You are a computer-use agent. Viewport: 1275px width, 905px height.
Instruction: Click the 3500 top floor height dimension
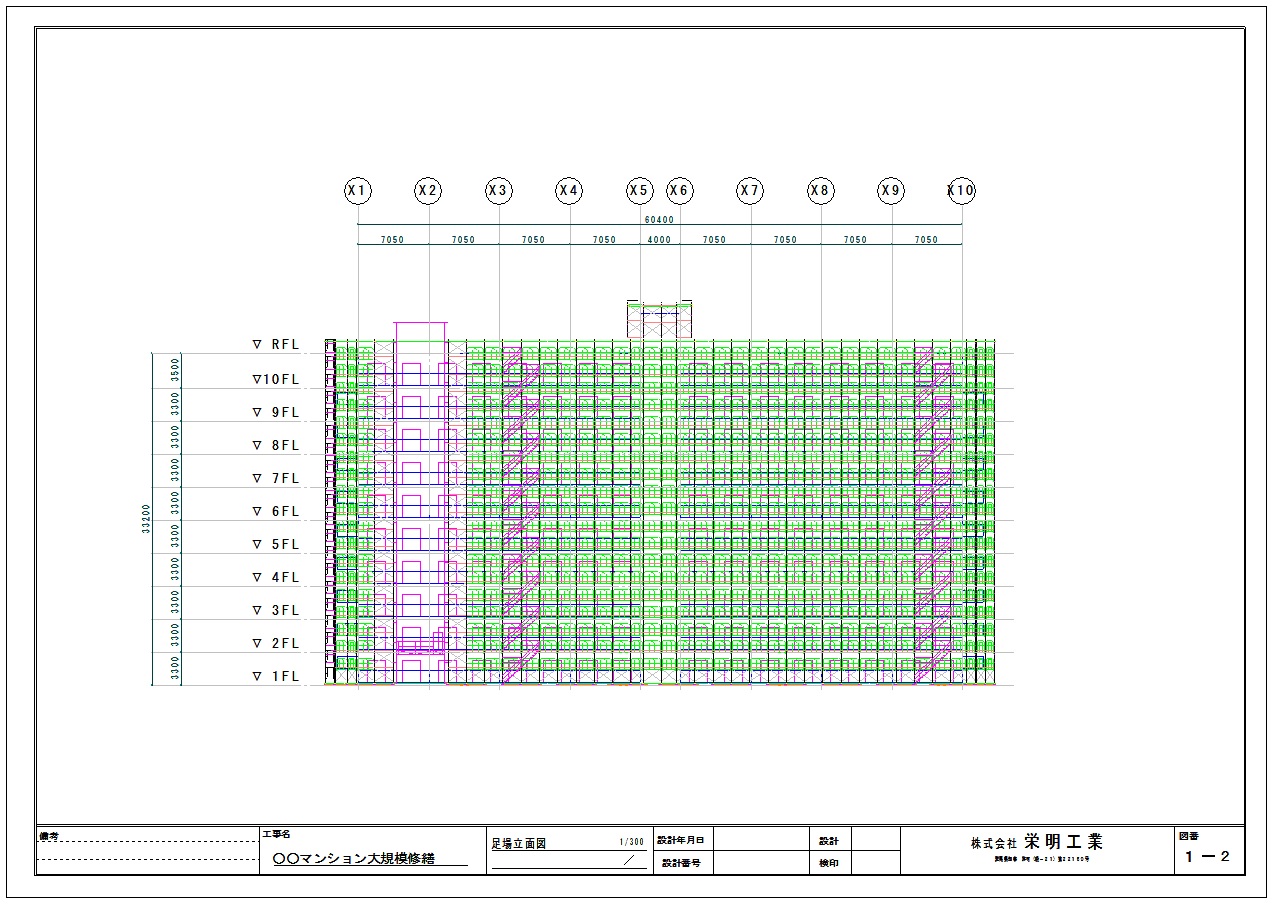[x=176, y=369]
